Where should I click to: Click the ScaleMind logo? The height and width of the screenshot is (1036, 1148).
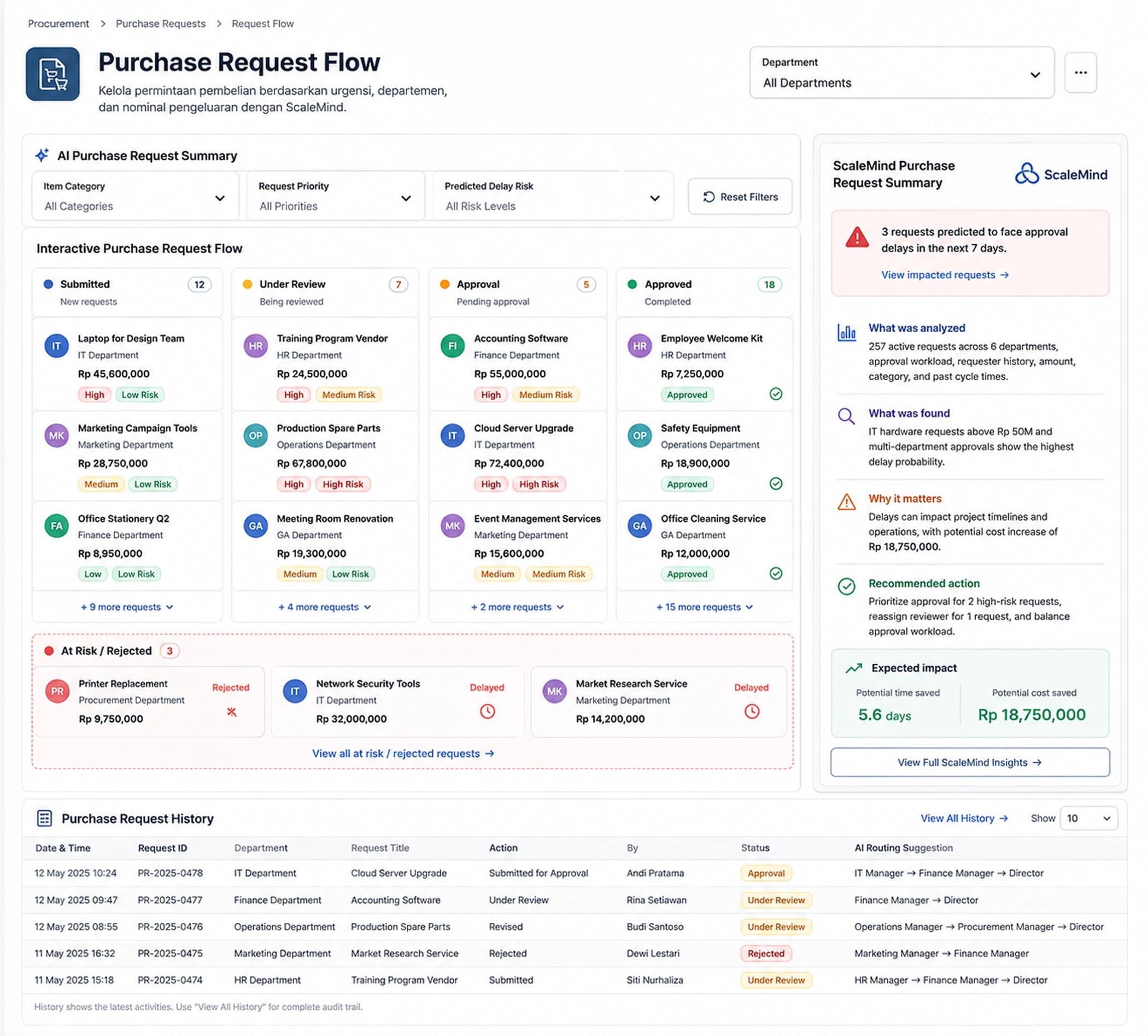(1061, 174)
